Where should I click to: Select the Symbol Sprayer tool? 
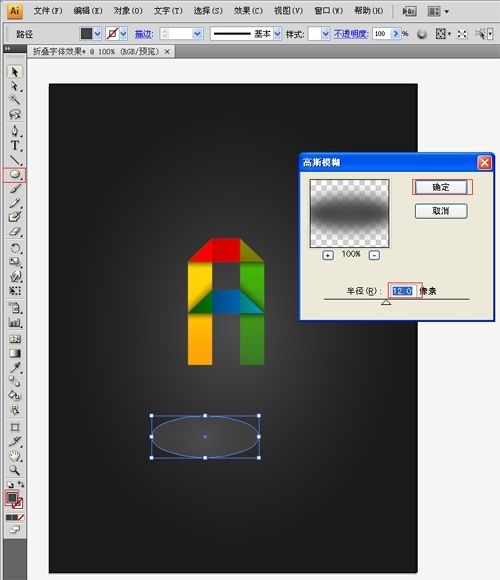pos(14,308)
